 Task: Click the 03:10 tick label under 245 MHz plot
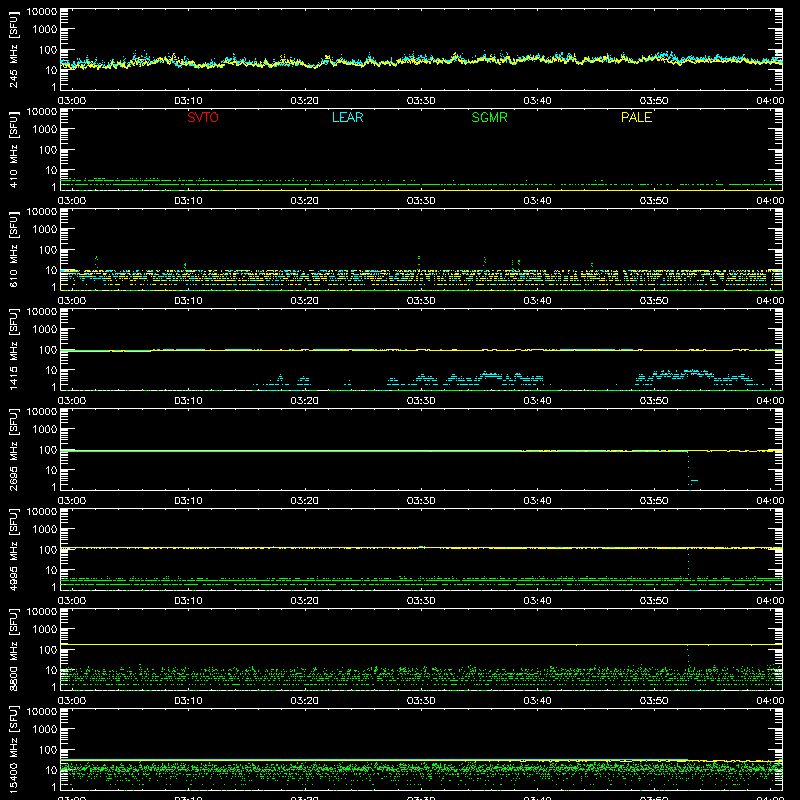(188, 101)
